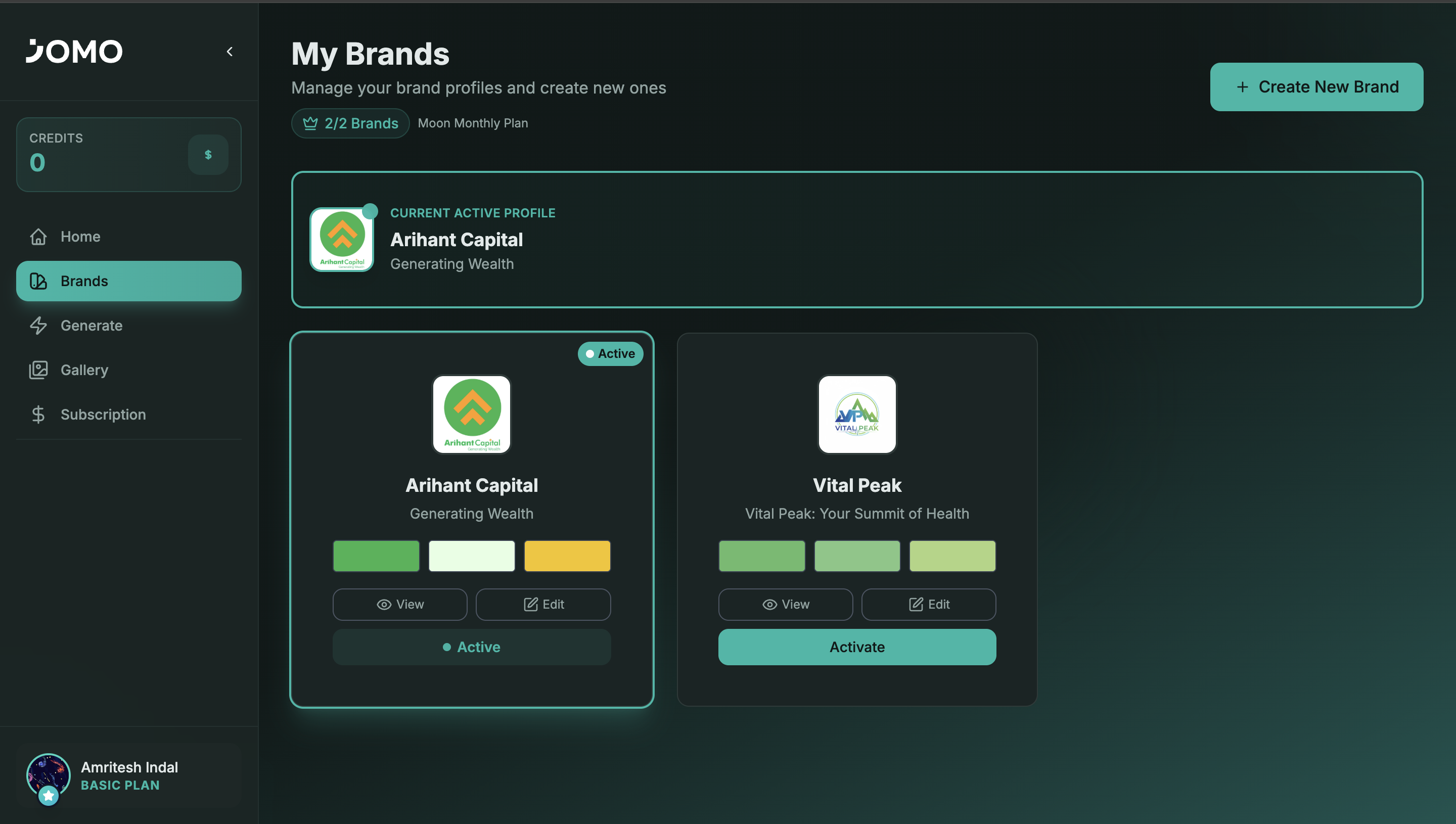Activate the Vital Peak brand profile
The height and width of the screenshot is (824, 1456).
pyautogui.click(x=857, y=647)
